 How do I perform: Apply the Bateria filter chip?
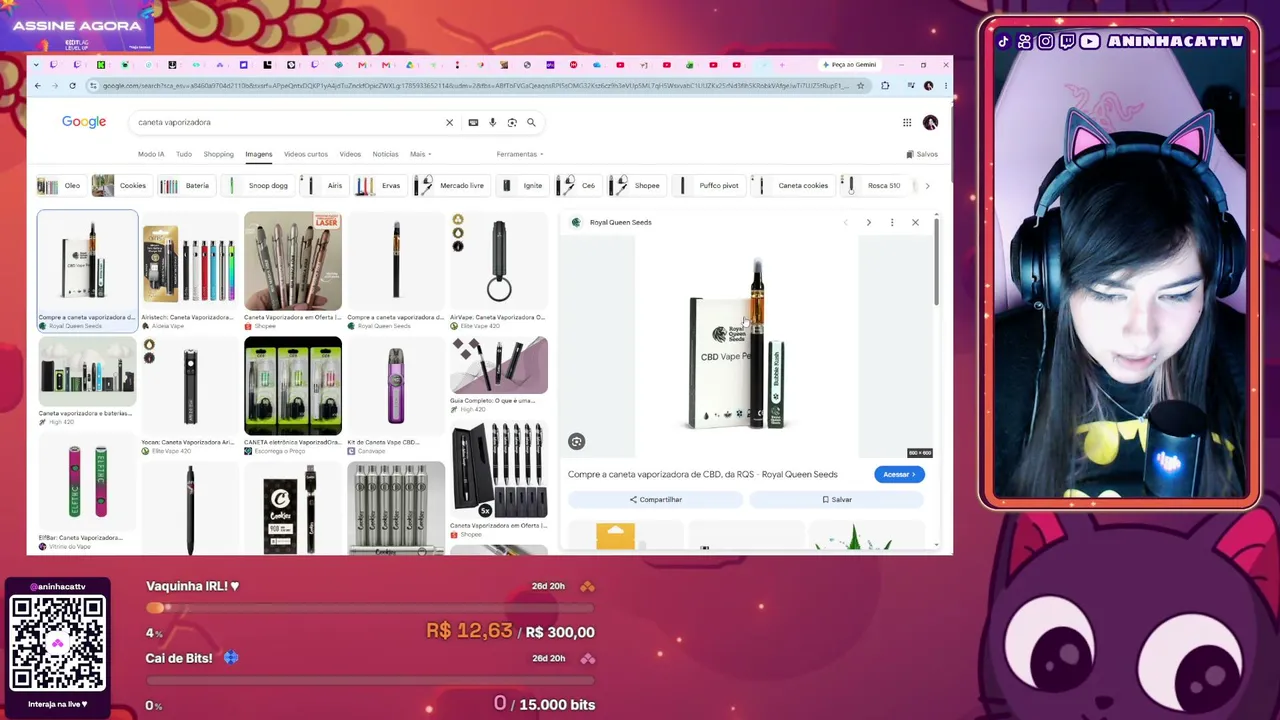(185, 186)
